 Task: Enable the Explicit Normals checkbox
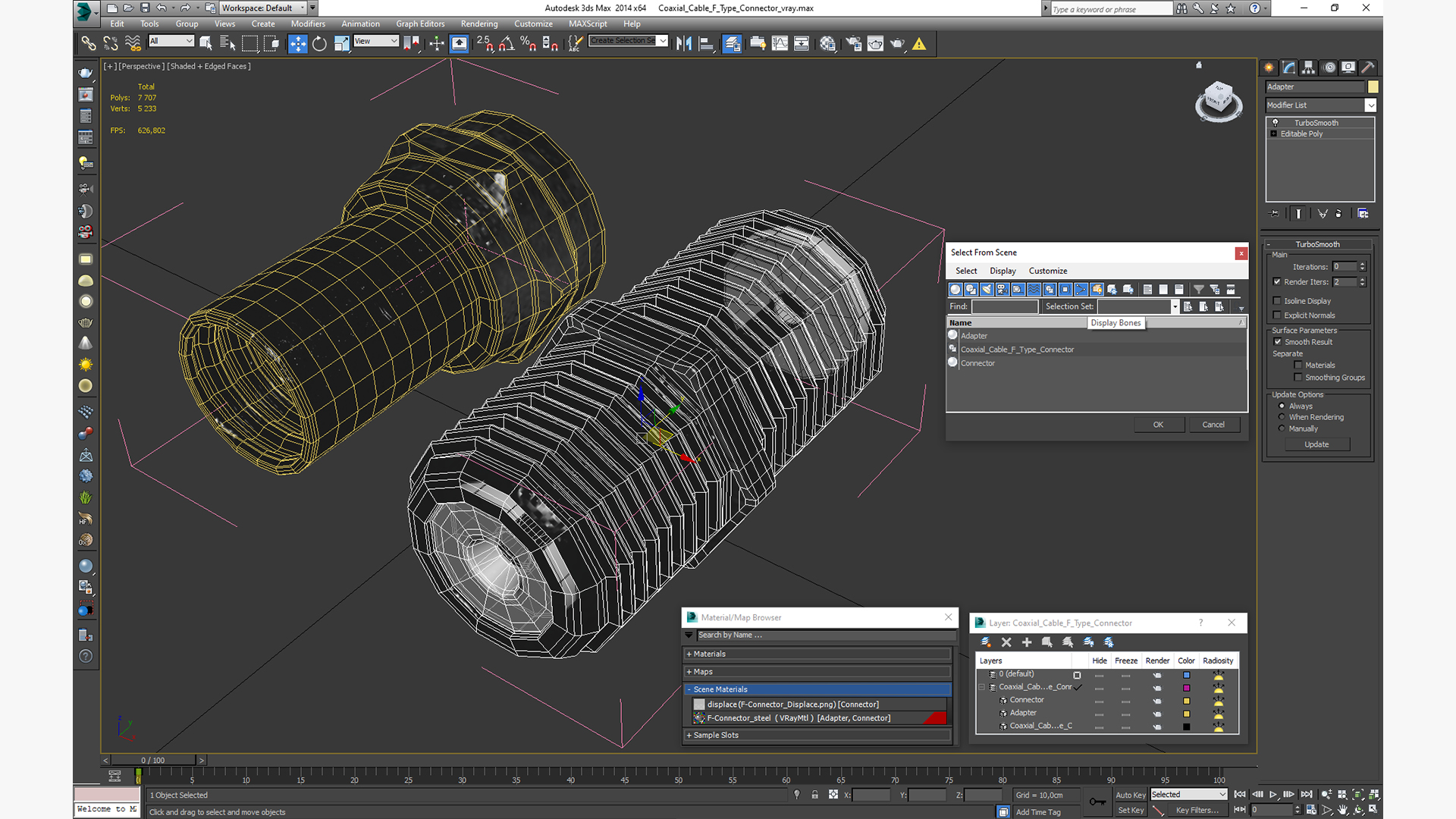coord(1277,315)
